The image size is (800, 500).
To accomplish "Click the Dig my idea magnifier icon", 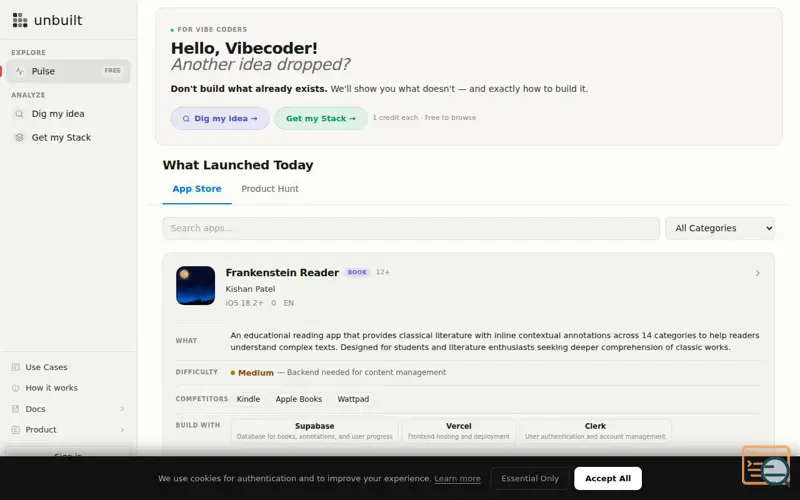I will tap(19, 114).
